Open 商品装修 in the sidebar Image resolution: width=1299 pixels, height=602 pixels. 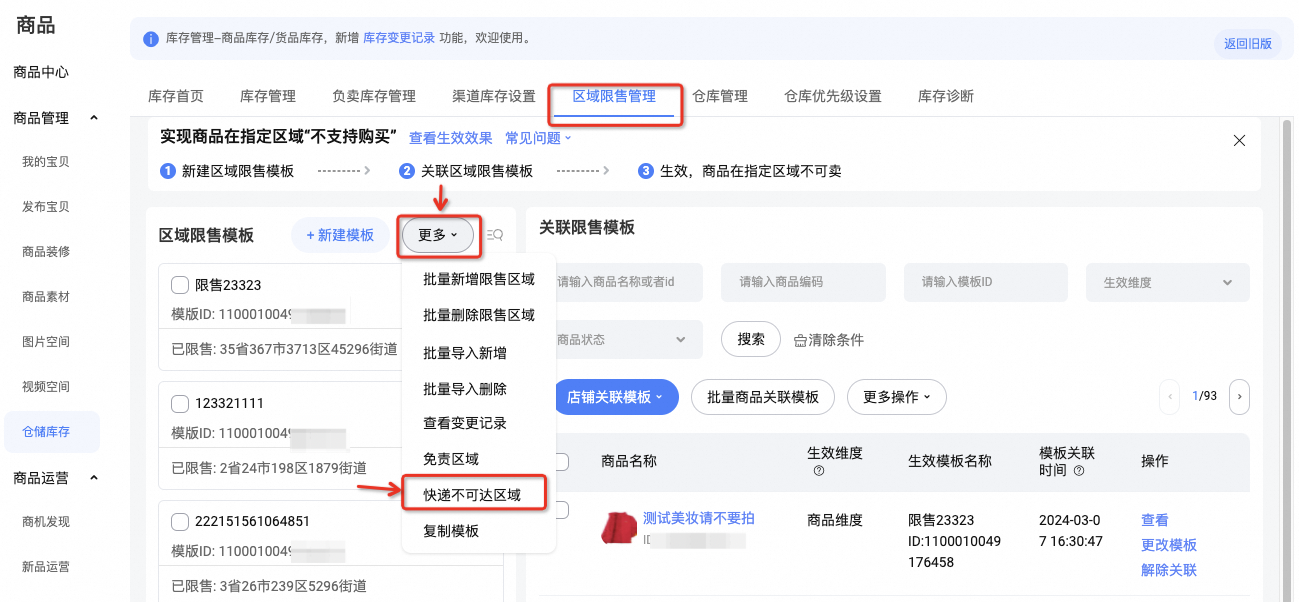[x=46, y=252]
